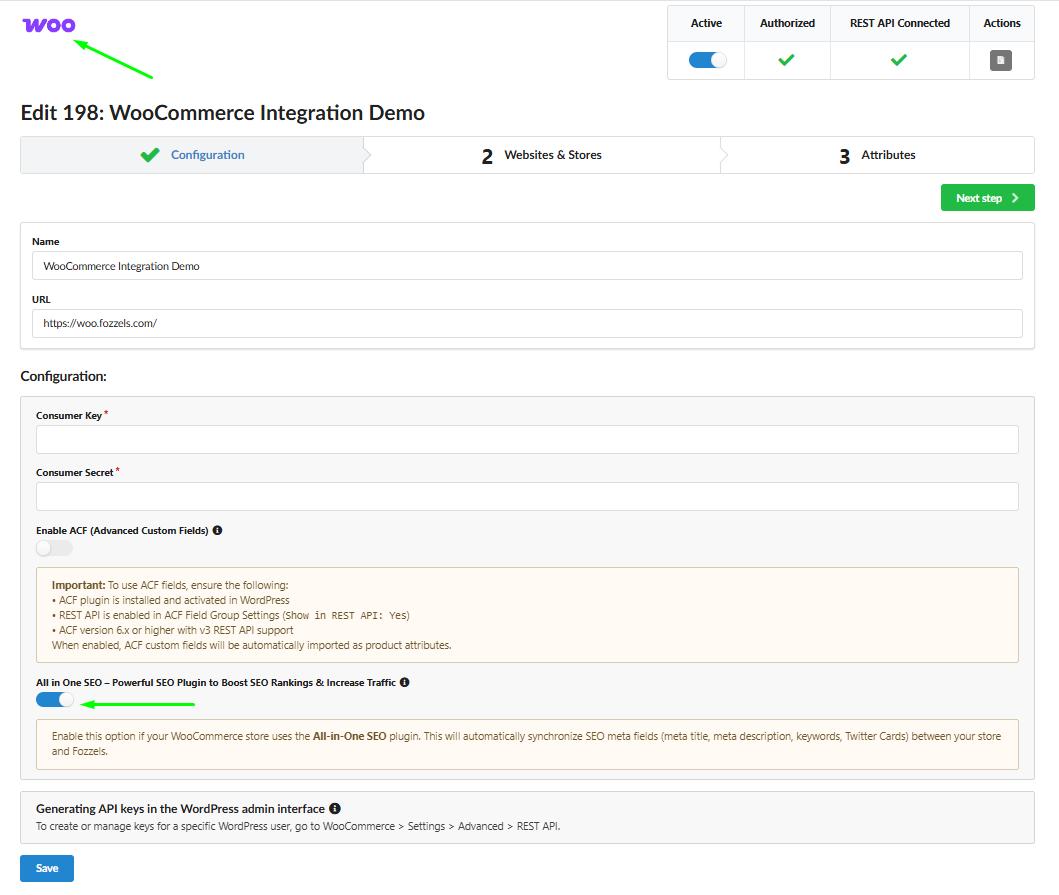Click the Configuration: section heading
This screenshot has width=1059, height=895.
(x=63, y=376)
